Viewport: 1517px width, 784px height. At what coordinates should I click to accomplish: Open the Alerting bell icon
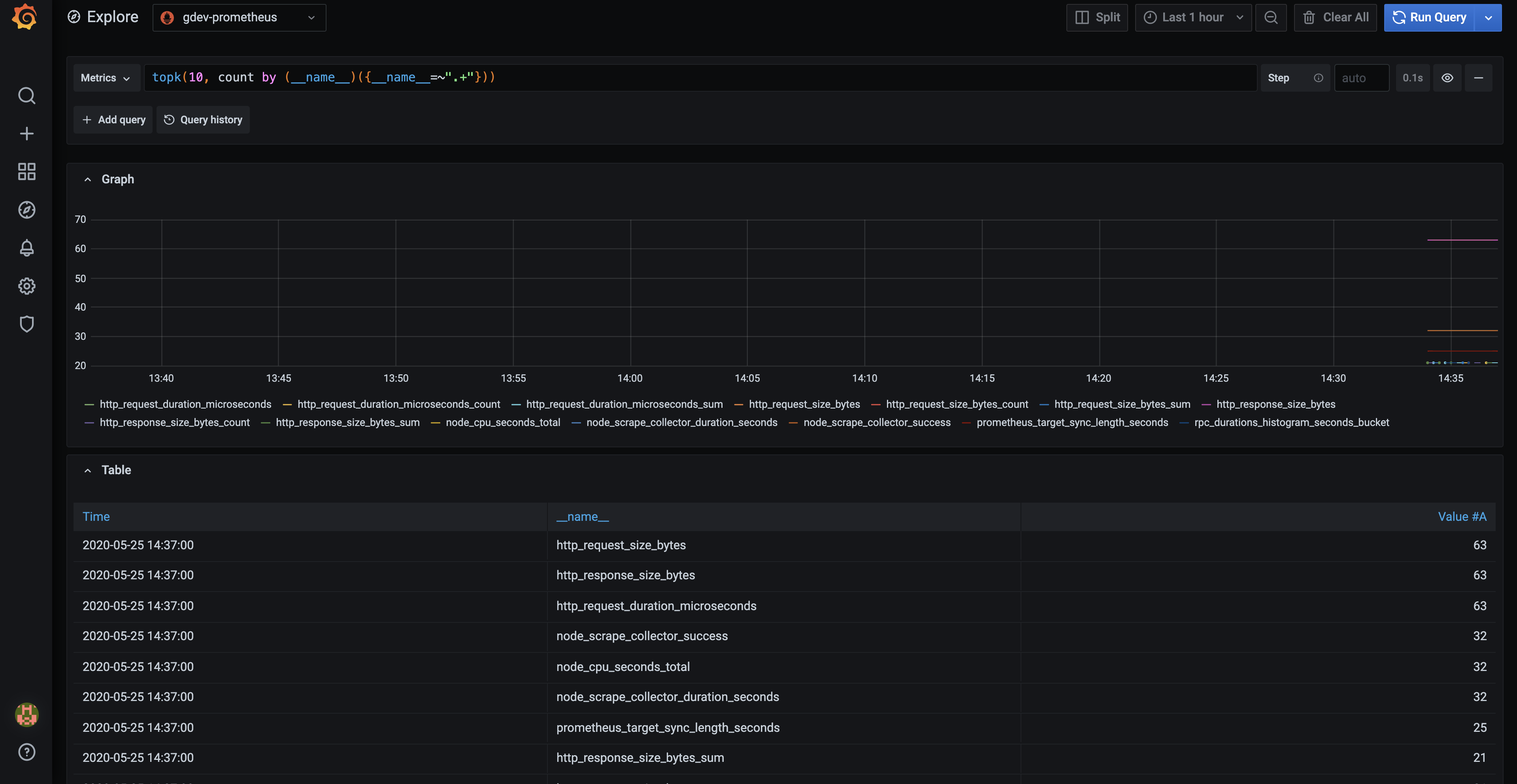(26, 248)
